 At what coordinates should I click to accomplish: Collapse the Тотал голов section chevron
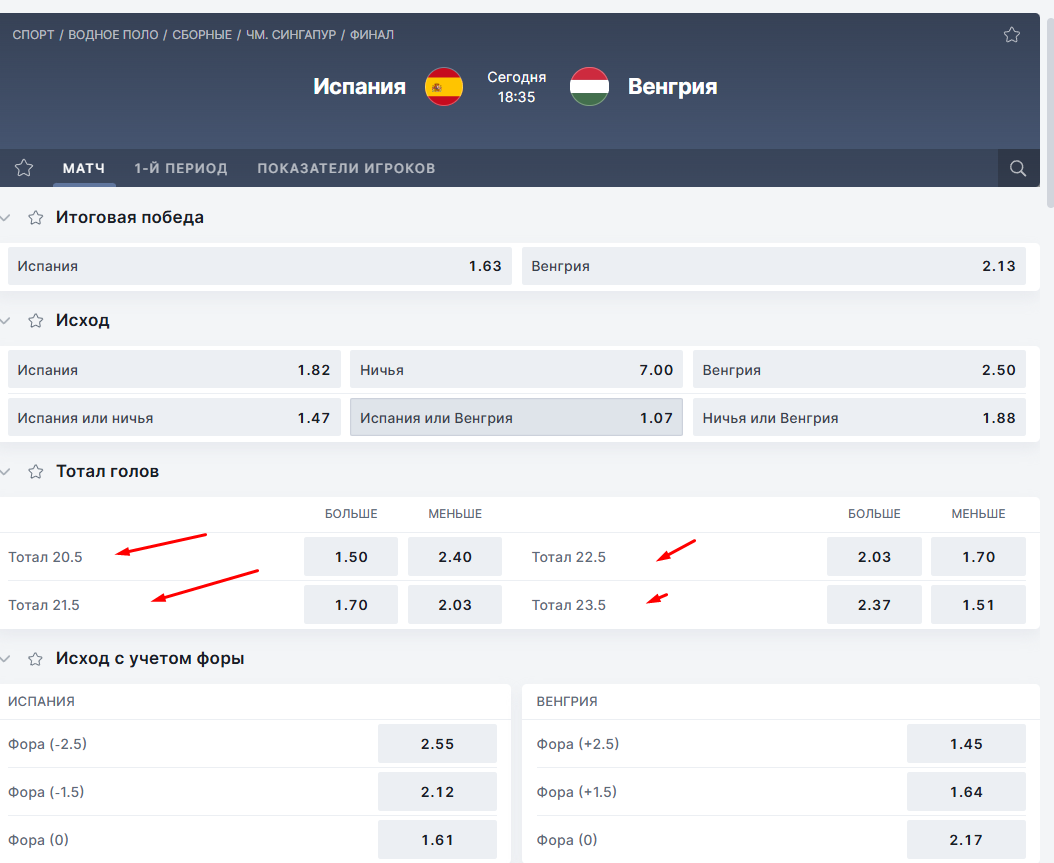coord(5,472)
